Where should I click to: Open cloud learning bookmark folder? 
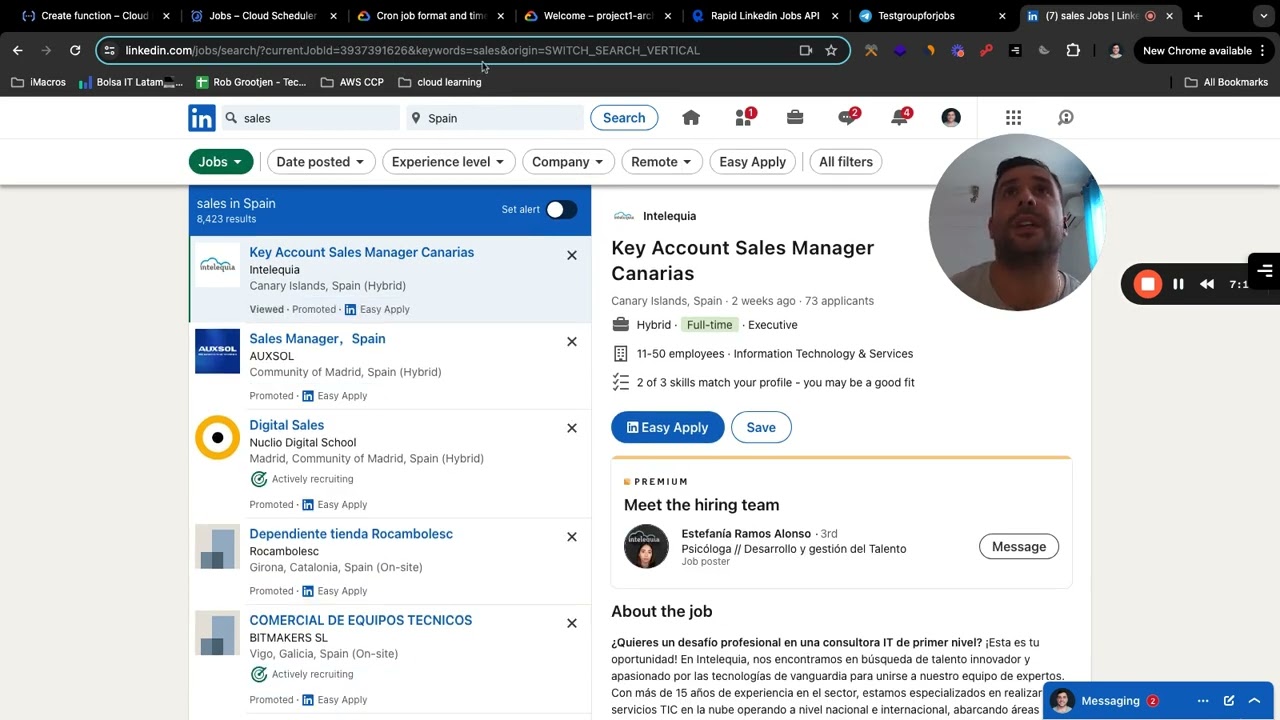(x=440, y=82)
